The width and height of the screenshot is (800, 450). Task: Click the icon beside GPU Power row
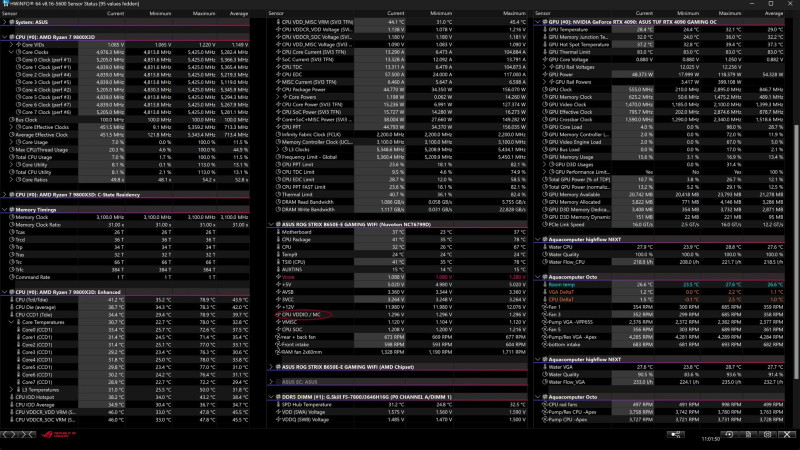tap(544, 74)
